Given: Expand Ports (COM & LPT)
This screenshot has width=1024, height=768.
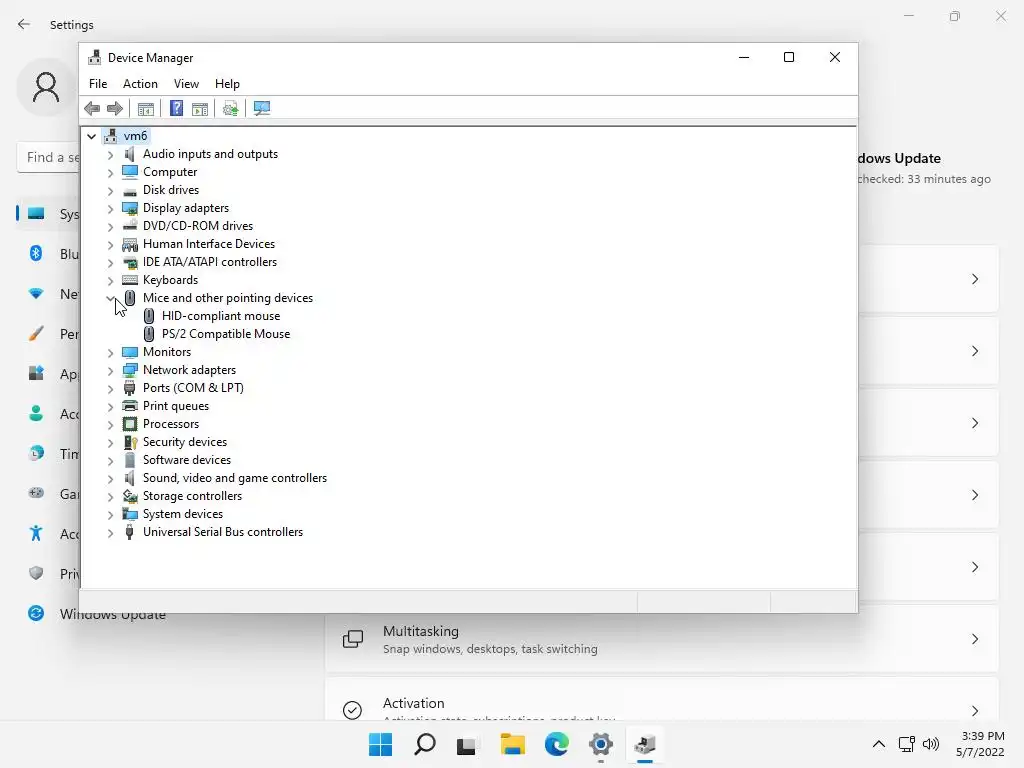Looking at the screenshot, I should point(110,389).
